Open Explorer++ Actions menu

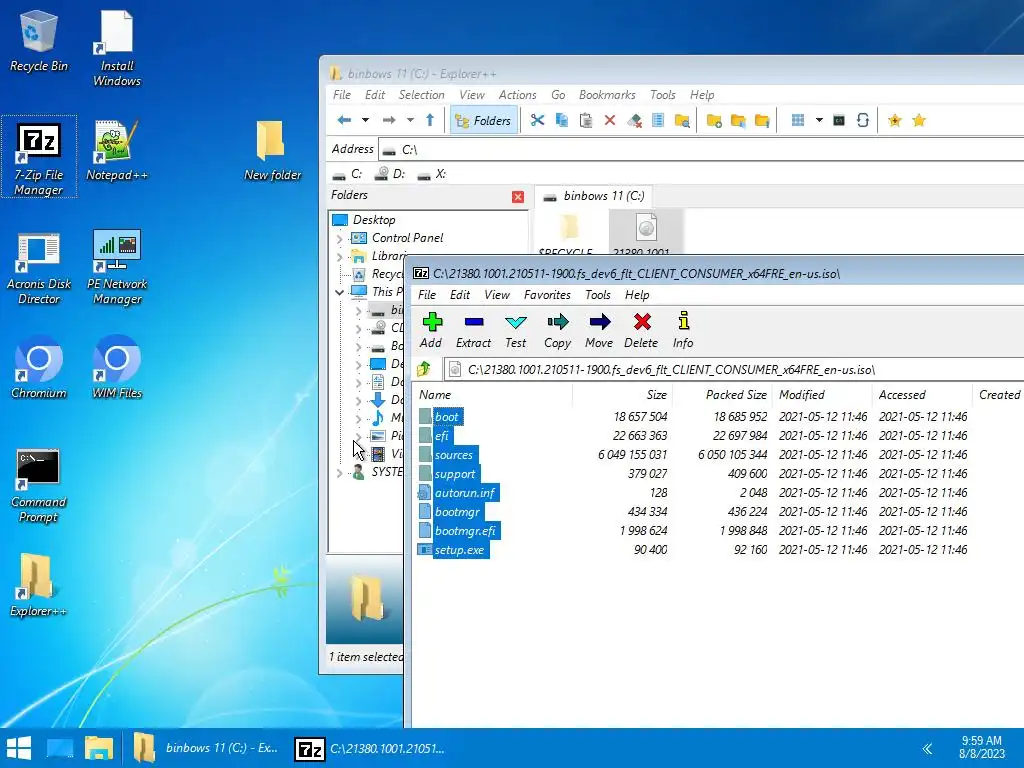(x=517, y=95)
